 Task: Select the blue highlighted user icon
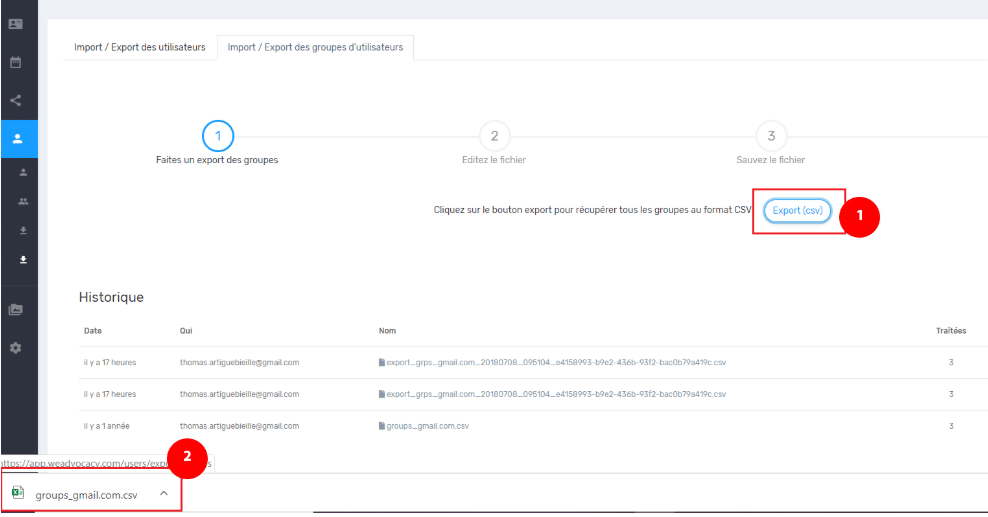click(x=18, y=139)
